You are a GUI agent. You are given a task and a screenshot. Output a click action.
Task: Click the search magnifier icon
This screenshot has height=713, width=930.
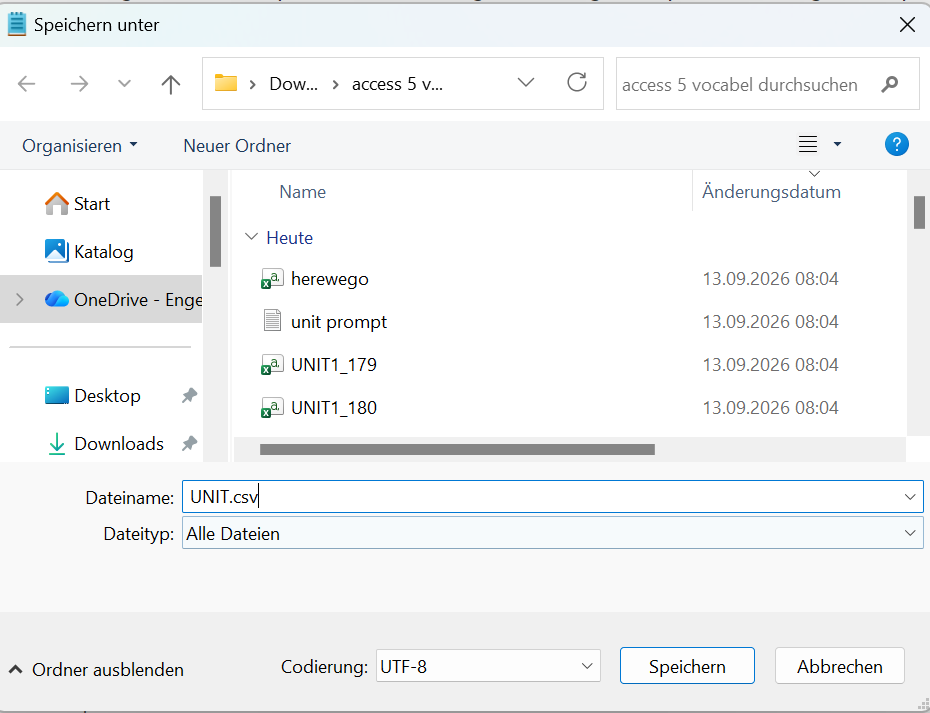point(890,84)
